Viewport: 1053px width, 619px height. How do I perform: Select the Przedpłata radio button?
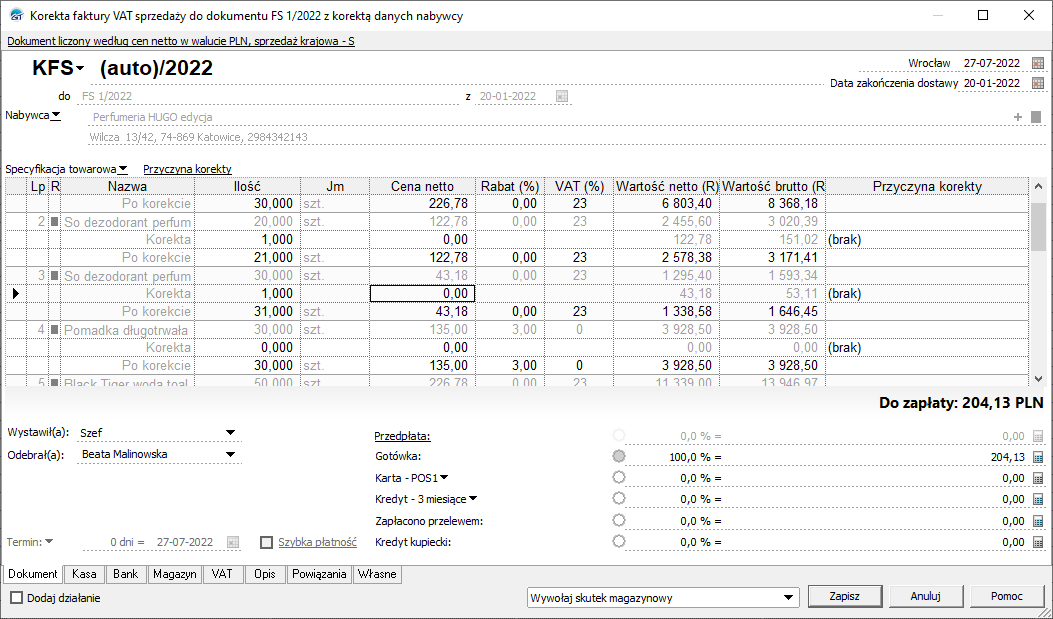point(619,435)
